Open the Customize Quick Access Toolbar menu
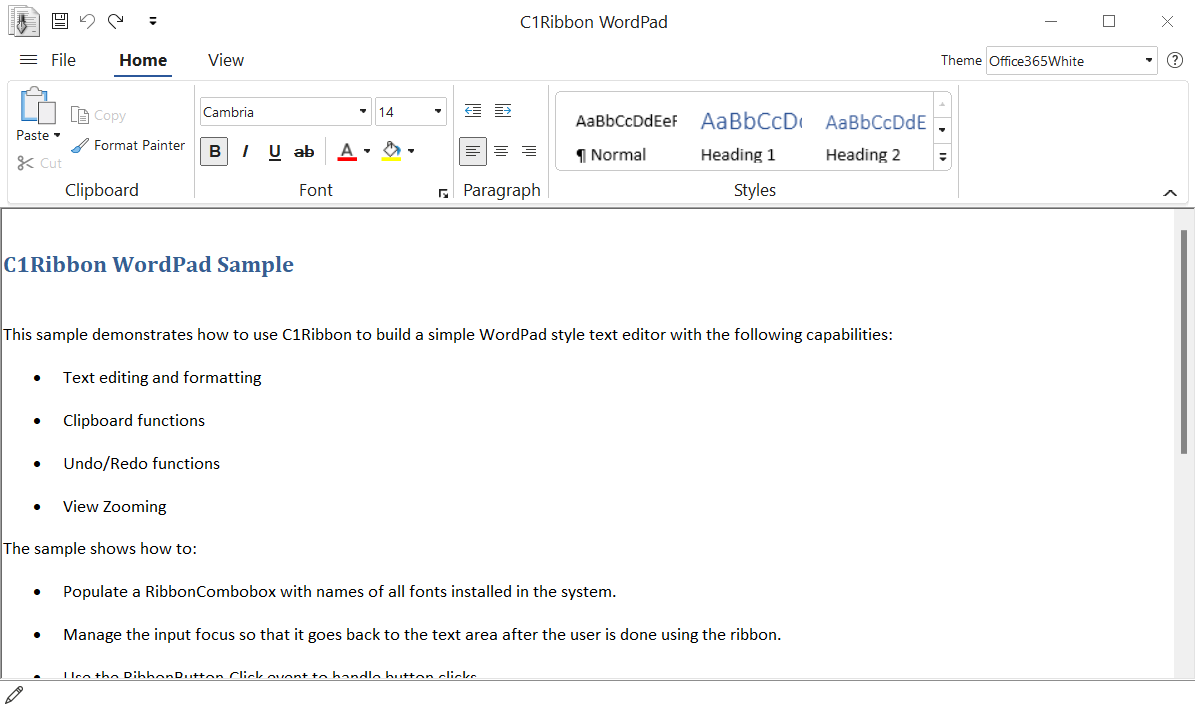The image size is (1195, 707). point(152,21)
